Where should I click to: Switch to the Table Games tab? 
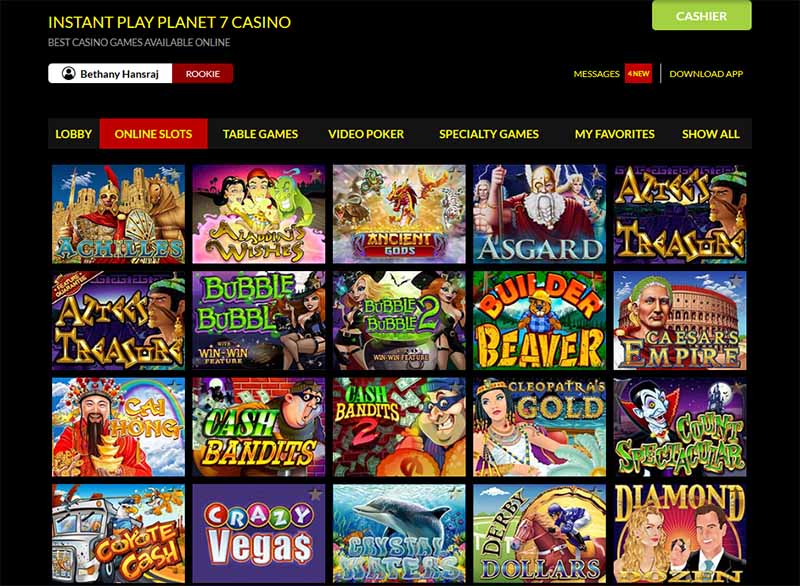(260, 134)
